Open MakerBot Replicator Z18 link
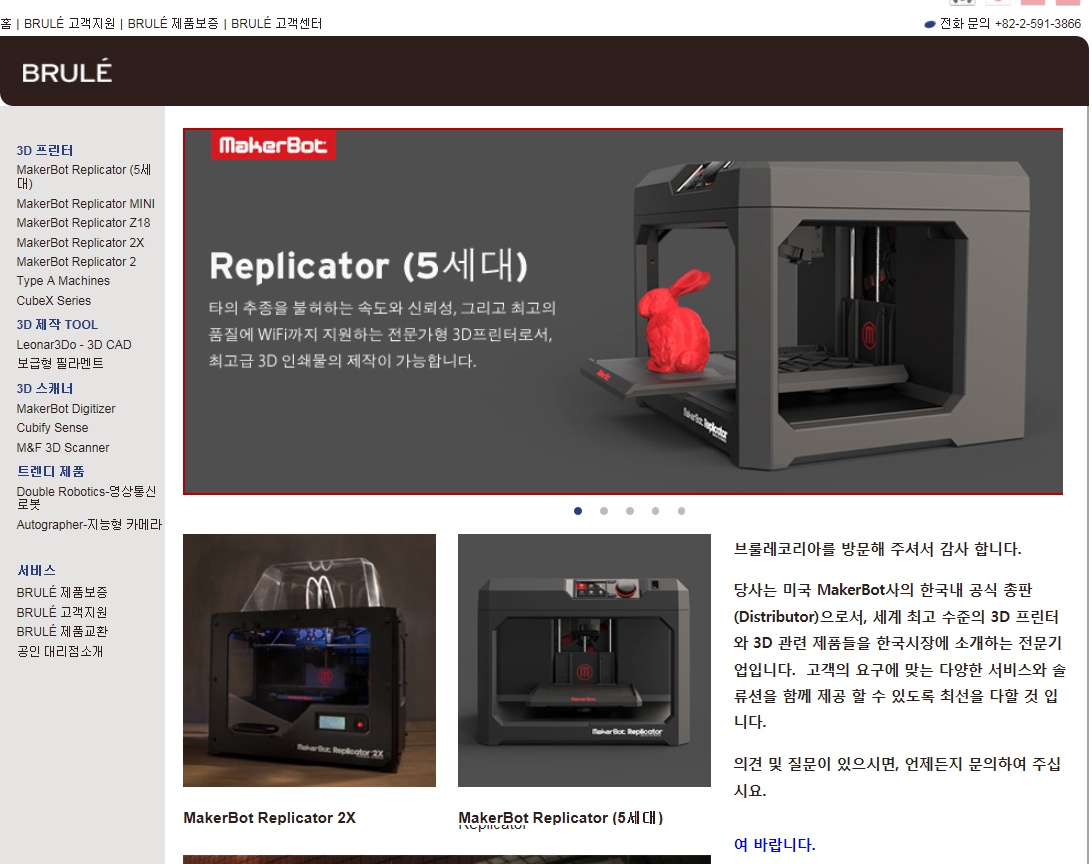 click(84, 223)
